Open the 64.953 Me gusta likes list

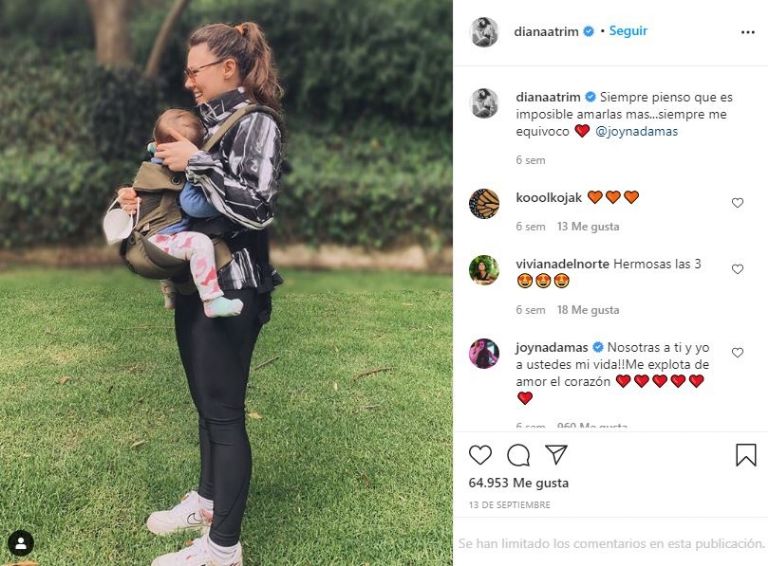pyautogui.click(x=518, y=483)
